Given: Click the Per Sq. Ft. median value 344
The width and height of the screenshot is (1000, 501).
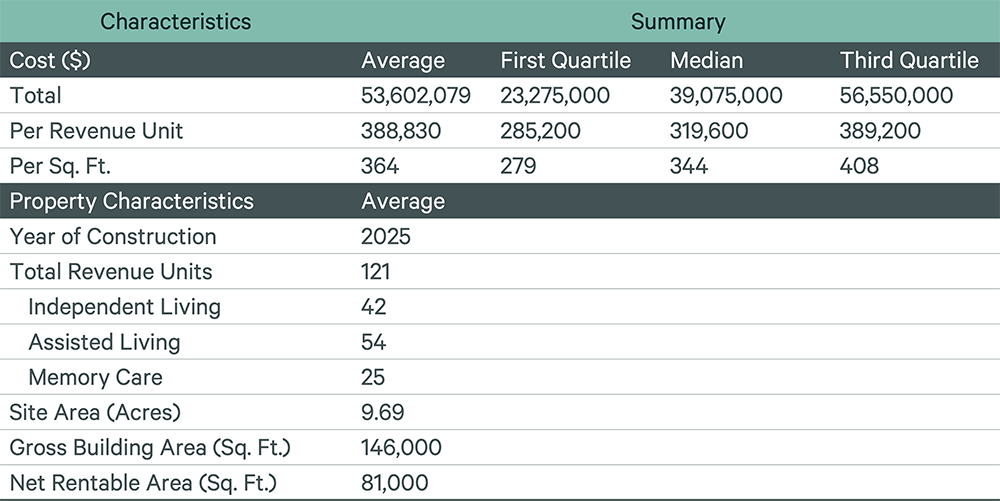Looking at the screenshot, I should (689, 166).
